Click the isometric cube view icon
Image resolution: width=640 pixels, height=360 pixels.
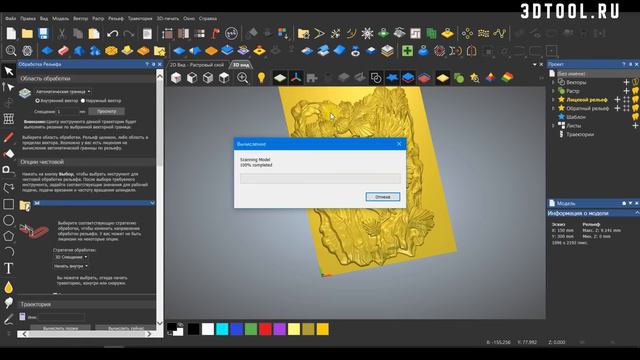(x=176, y=78)
